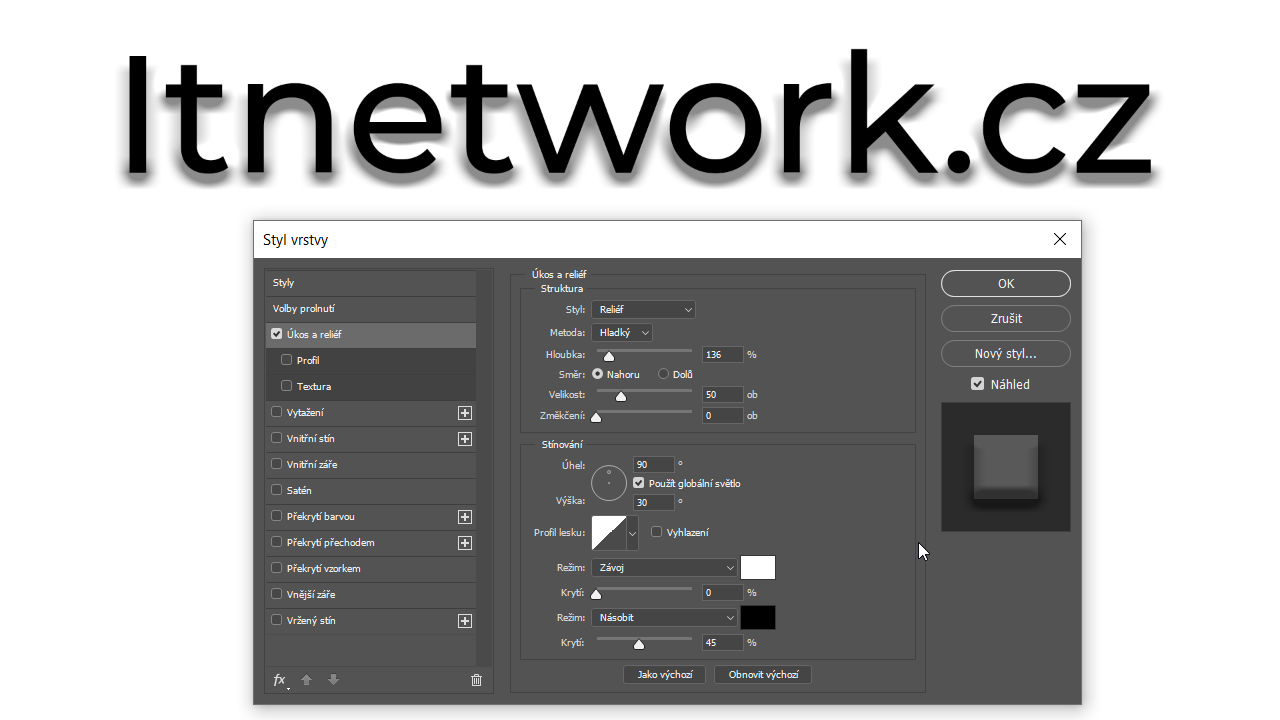The height and width of the screenshot is (720, 1280).
Task: Click the Velikost slider handle
Action: coord(620,396)
